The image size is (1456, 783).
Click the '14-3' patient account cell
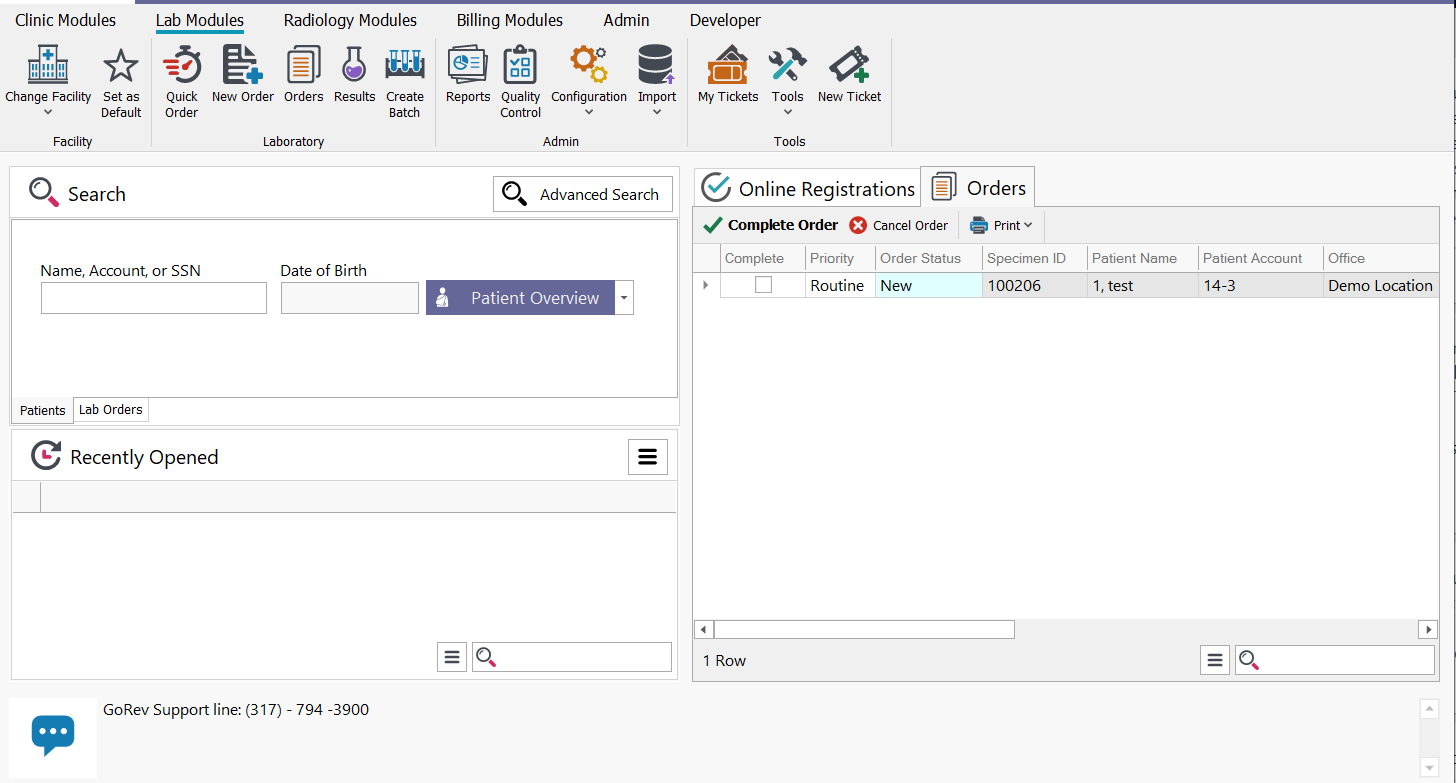point(1261,285)
